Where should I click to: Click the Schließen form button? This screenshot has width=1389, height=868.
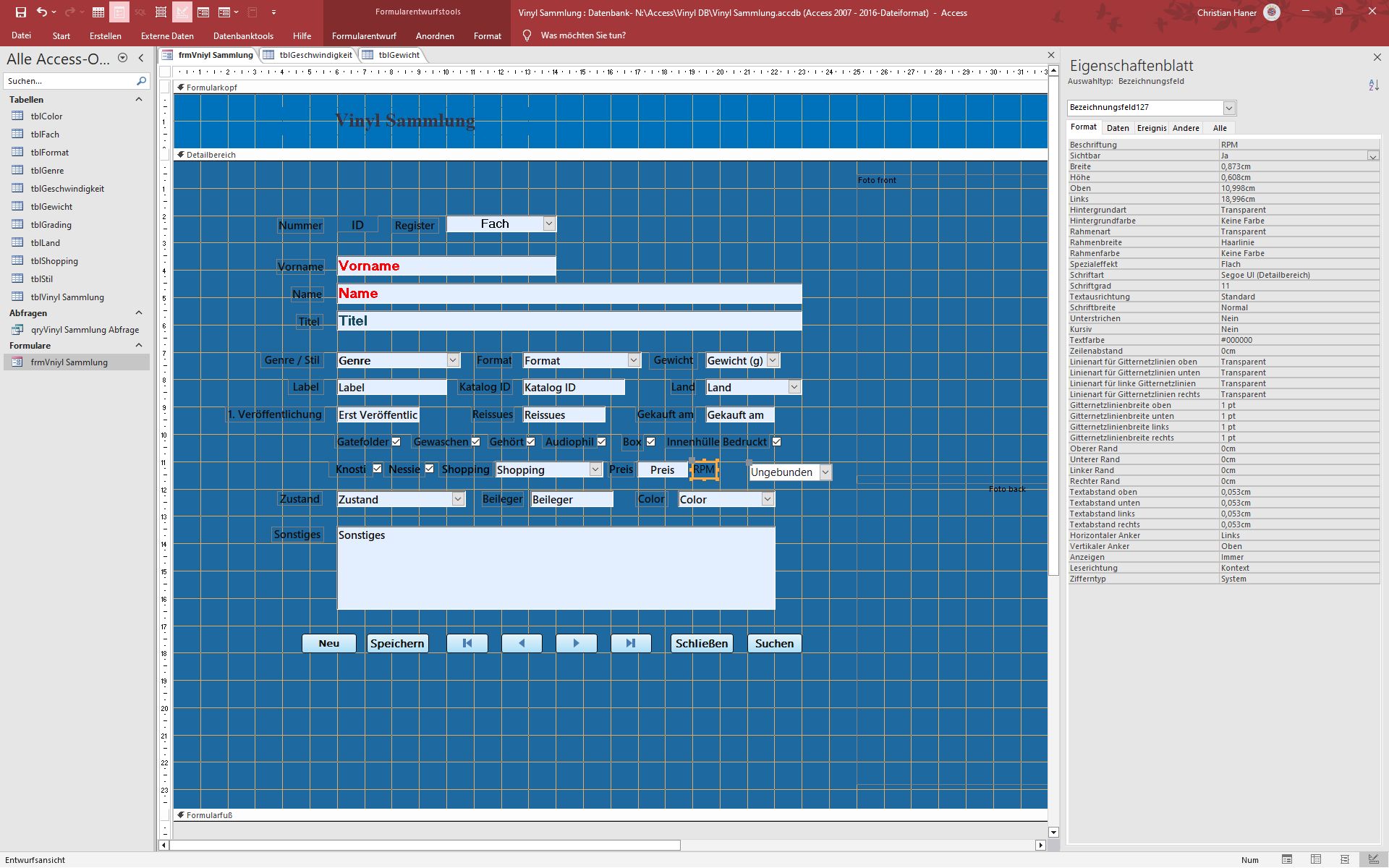701,643
